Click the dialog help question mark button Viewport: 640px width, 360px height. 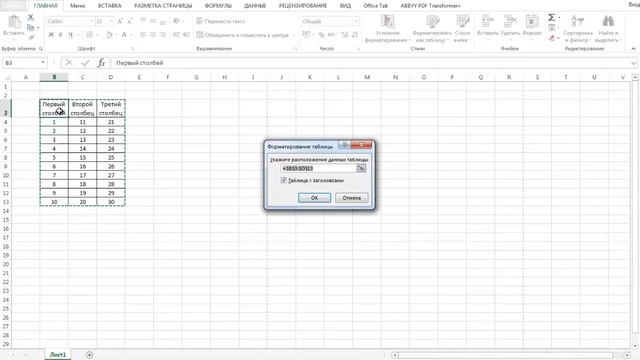(344, 145)
